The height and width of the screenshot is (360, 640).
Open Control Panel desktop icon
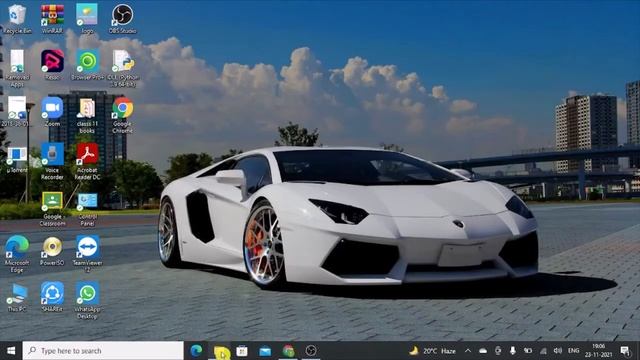[x=87, y=210]
